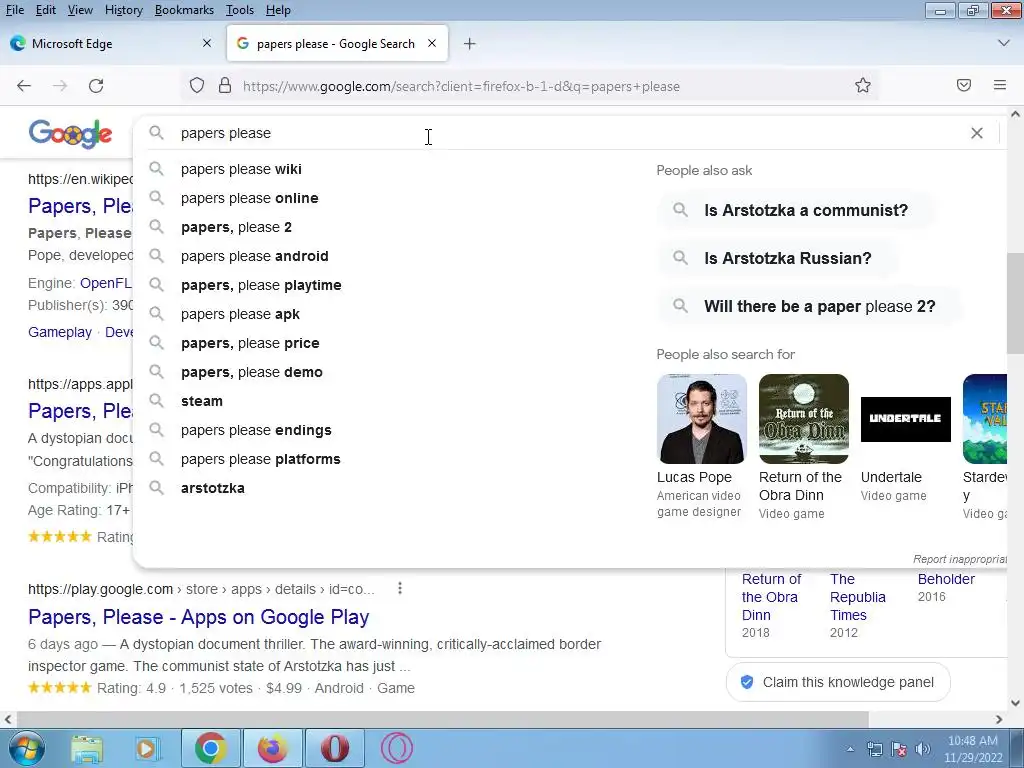Open The Republia Times link
This screenshot has height=768, width=1024.
coord(857,597)
